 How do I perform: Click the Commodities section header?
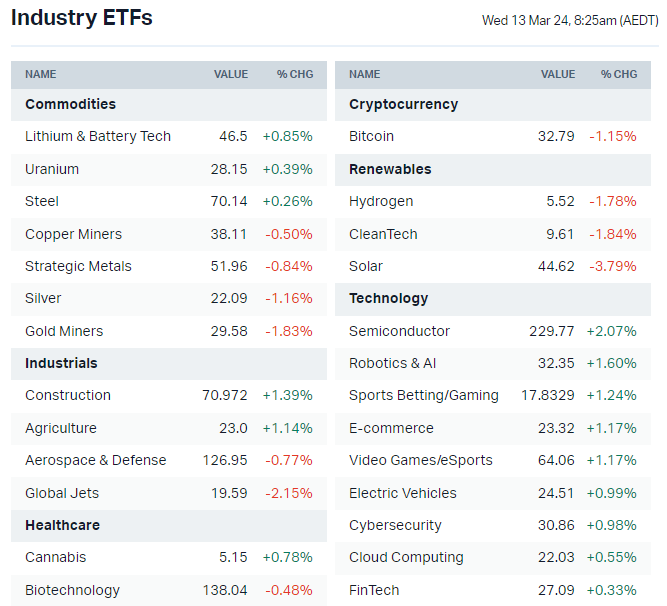[x=70, y=104]
